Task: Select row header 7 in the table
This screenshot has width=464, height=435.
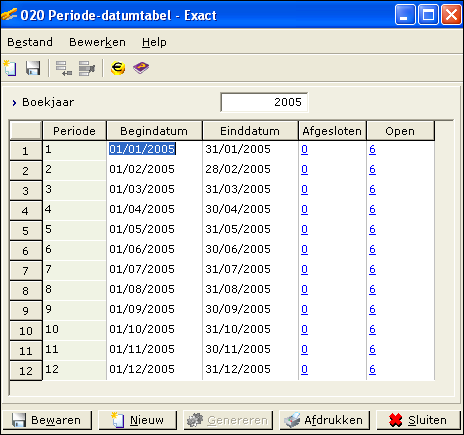Action: point(26,271)
